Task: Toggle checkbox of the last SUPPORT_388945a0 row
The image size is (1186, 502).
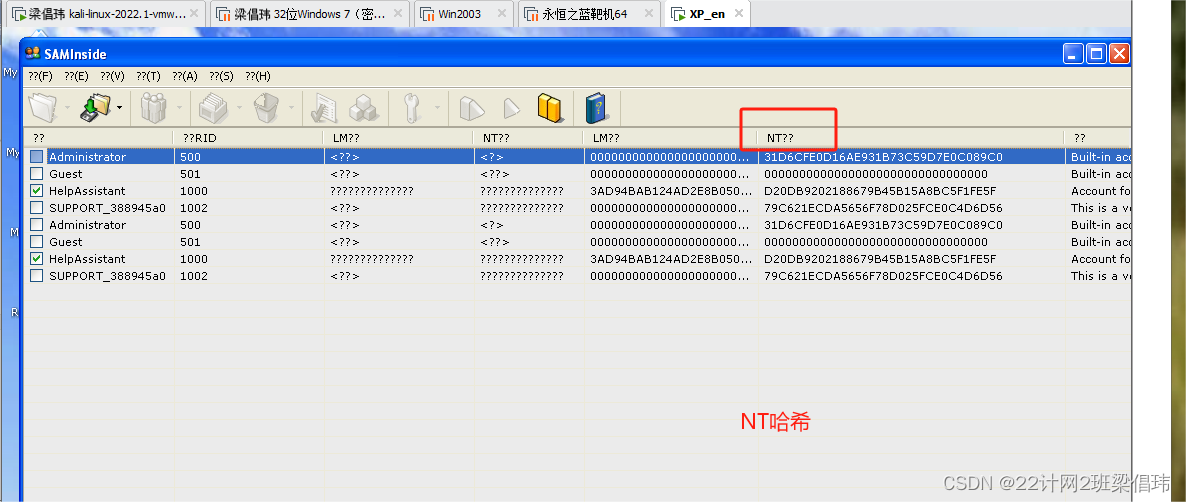Action: [37, 276]
